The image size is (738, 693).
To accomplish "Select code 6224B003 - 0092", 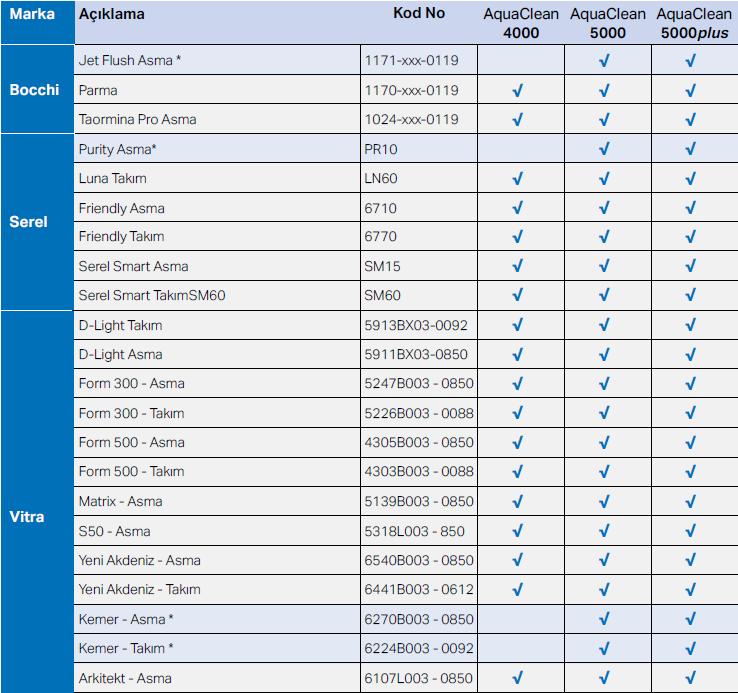I will coord(419,648).
